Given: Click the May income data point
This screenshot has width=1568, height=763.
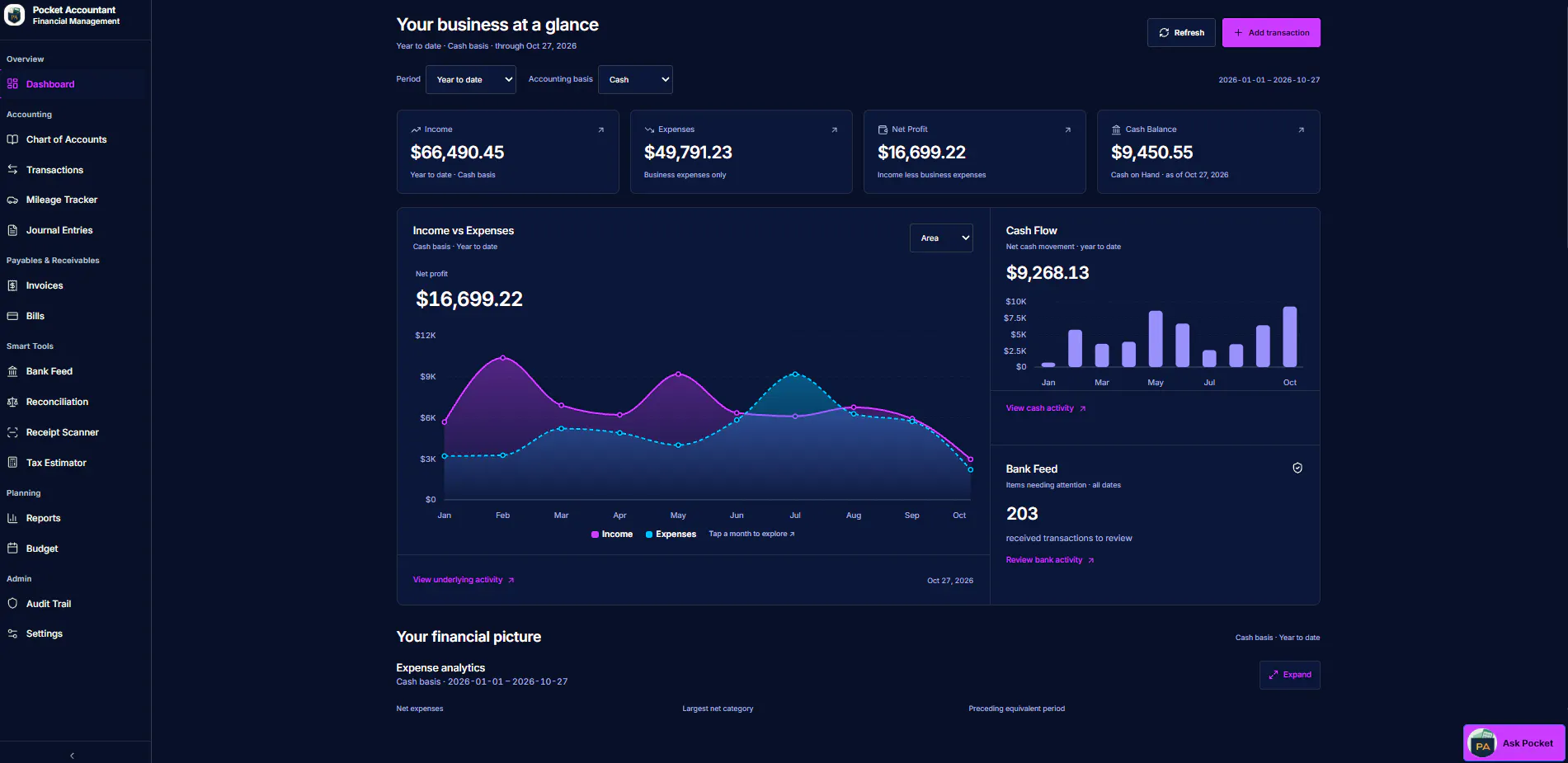Looking at the screenshot, I should click(678, 374).
